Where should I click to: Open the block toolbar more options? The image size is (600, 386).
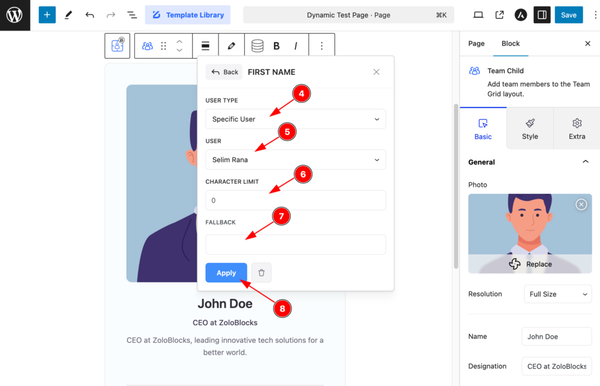tap(321, 46)
